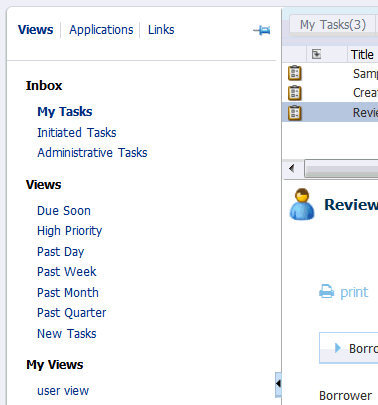Image resolution: width=378 pixels, height=405 pixels.
Task: Switch to the Views tab
Action: [36, 30]
